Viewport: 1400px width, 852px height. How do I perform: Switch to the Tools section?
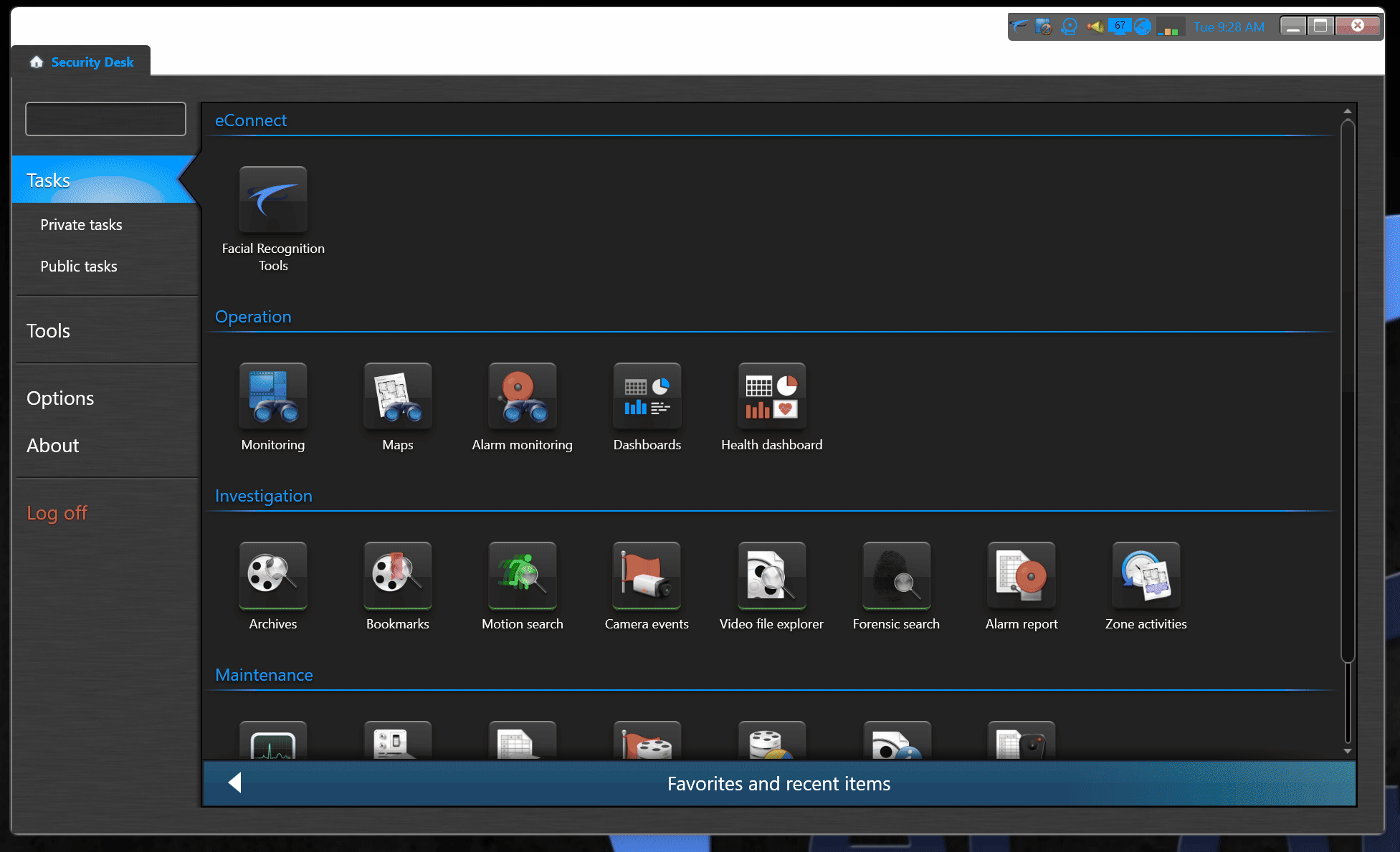pyautogui.click(x=48, y=331)
